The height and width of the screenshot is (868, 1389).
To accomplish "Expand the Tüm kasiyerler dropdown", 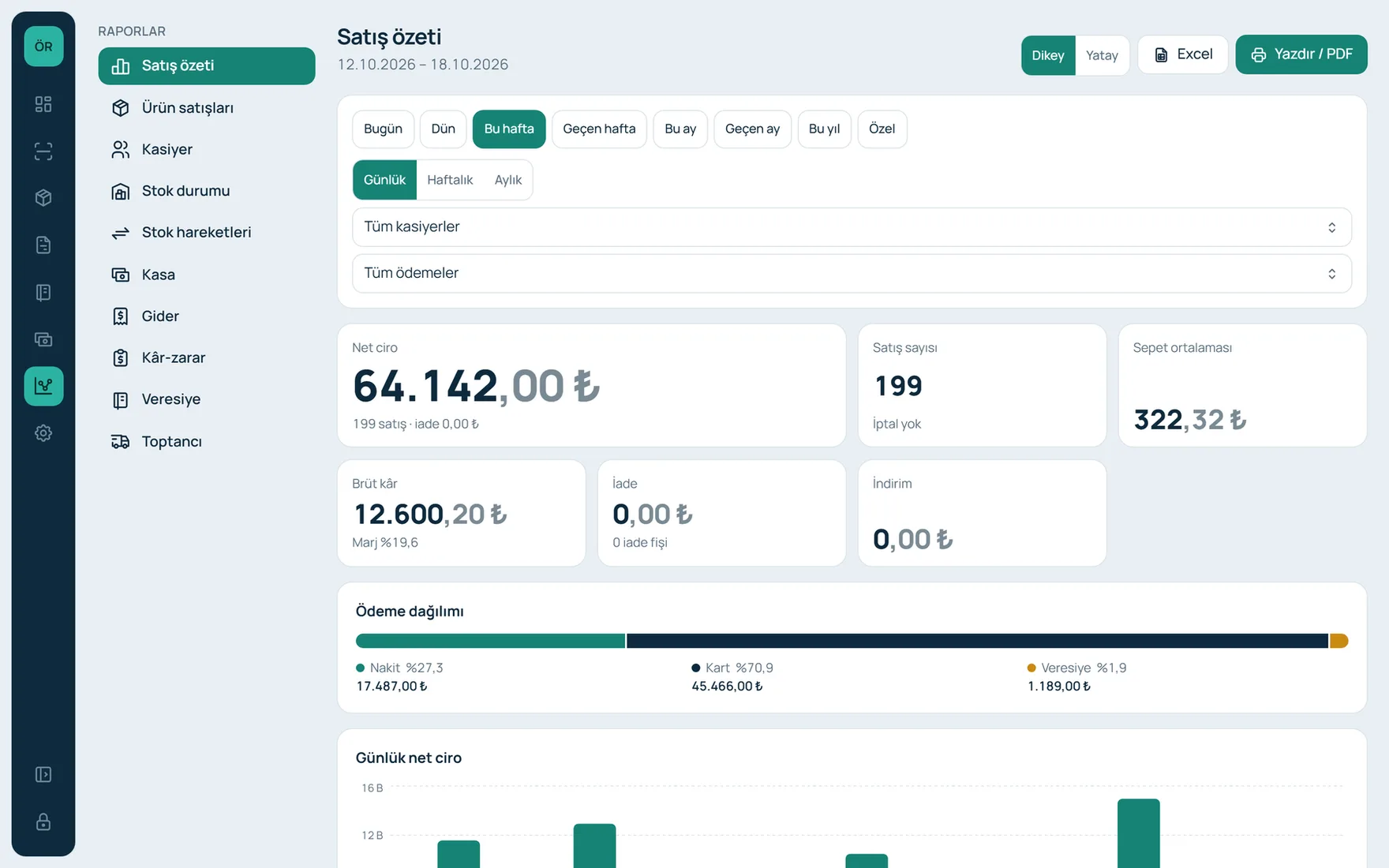I will [852, 227].
